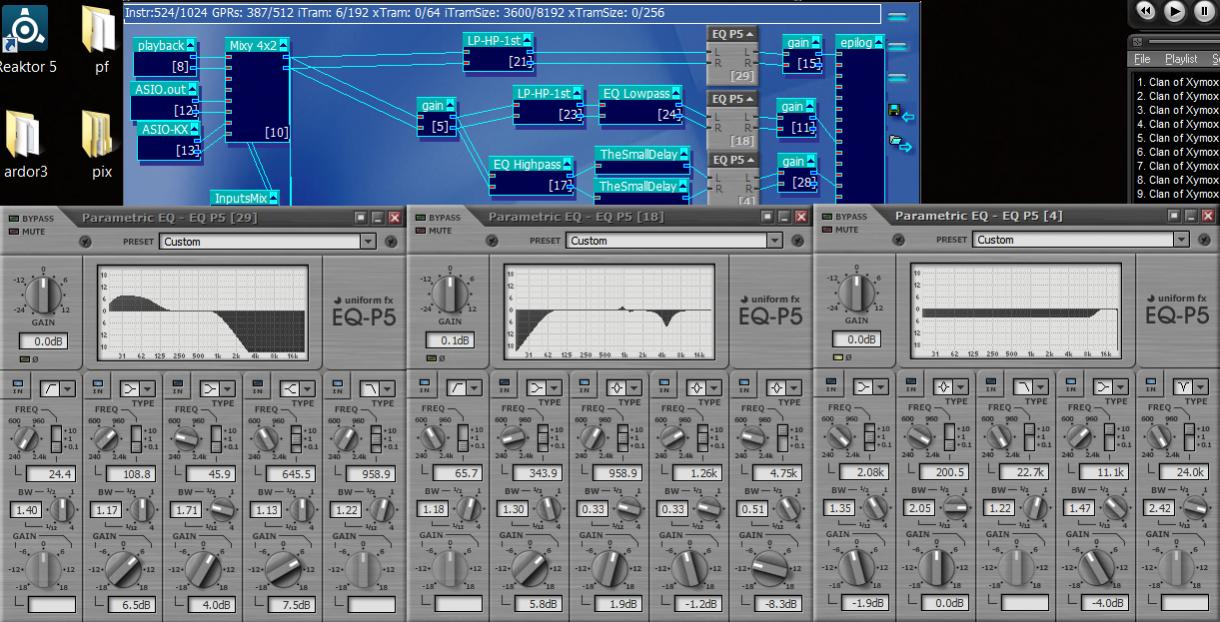Open preset dropdown in EQ P5 [4]
Screen dimensions: 1220x622
(x=1181, y=240)
